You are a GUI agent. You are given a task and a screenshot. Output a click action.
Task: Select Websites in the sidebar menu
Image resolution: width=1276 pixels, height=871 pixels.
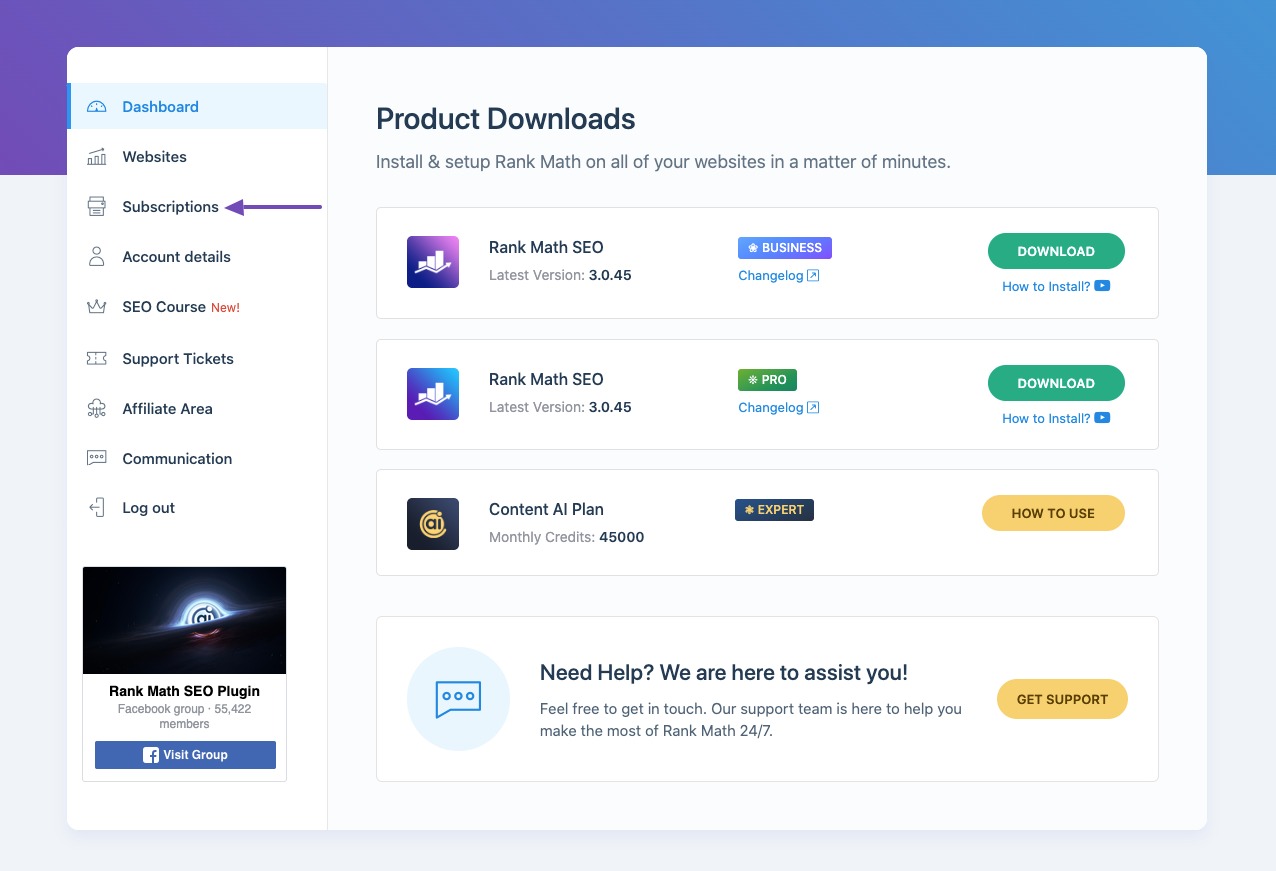154,156
